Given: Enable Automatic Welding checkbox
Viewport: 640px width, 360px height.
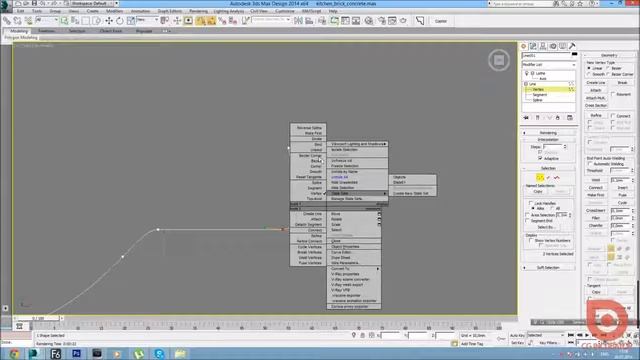Looking at the screenshot, I should pos(590,164).
